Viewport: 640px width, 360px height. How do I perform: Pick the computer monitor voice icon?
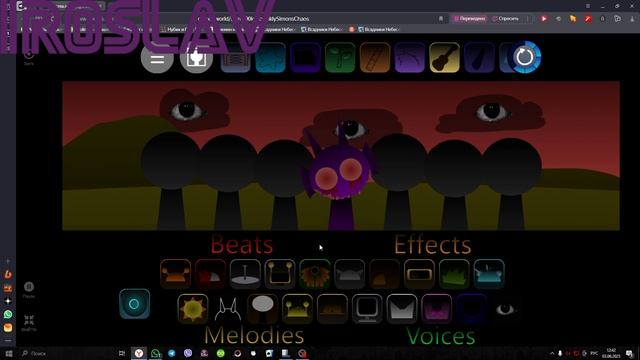[x=367, y=309]
